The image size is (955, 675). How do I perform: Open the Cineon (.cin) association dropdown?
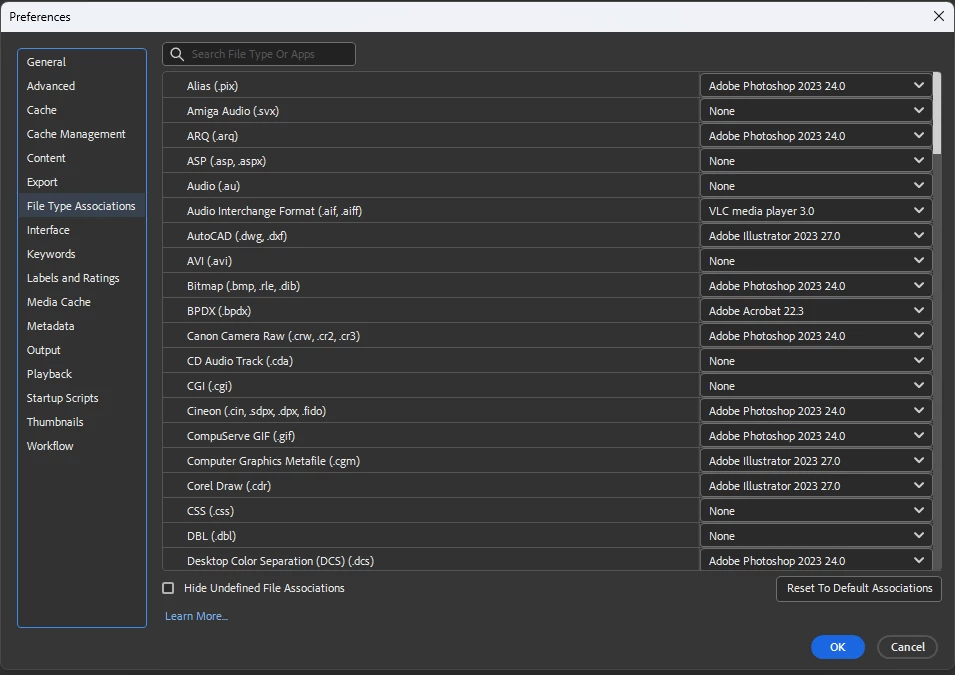(x=816, y=411)
